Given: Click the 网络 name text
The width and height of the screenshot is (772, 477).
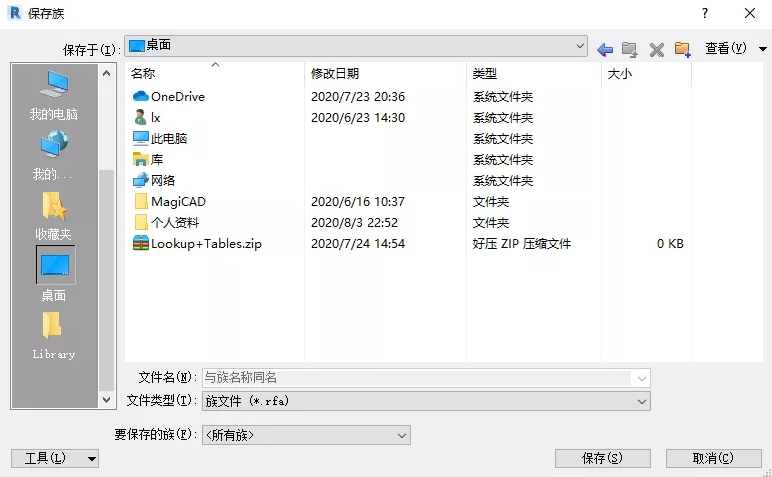Looking at the screenshot, I should [163, 180].
